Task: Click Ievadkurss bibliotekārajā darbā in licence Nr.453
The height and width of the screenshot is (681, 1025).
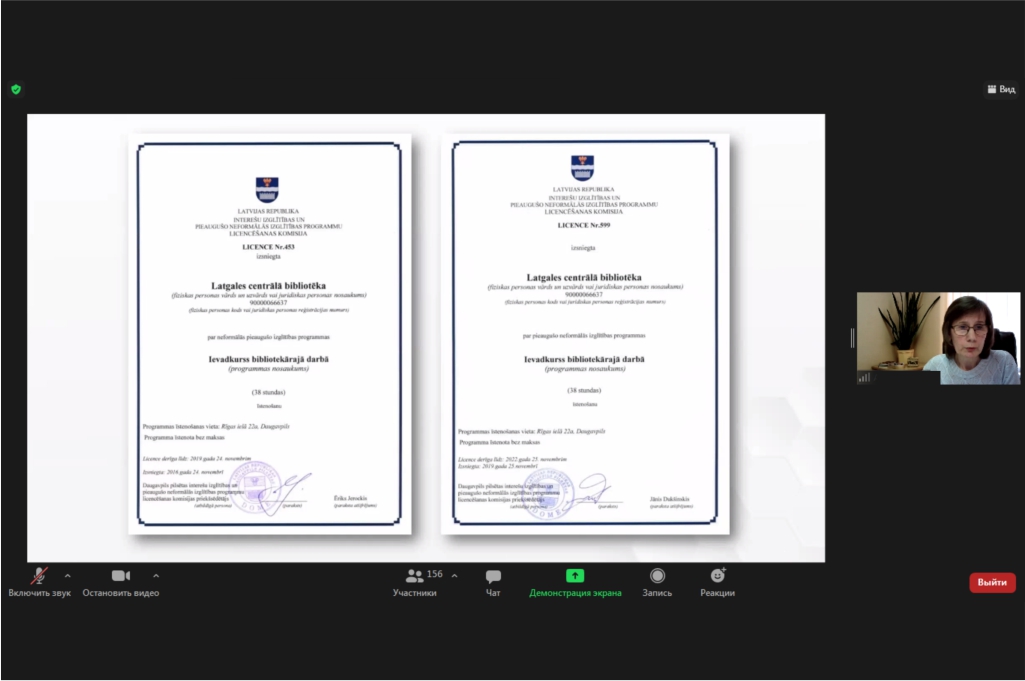Action: click(x=269, y=359)
